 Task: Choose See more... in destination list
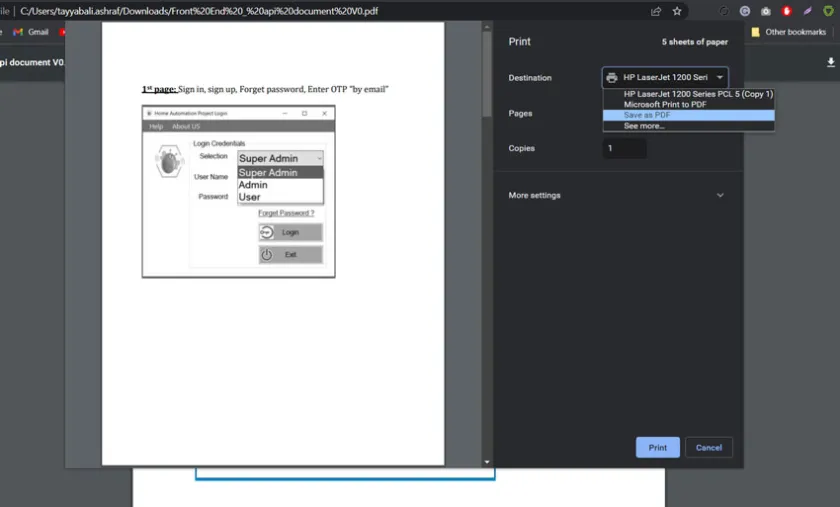644,126
